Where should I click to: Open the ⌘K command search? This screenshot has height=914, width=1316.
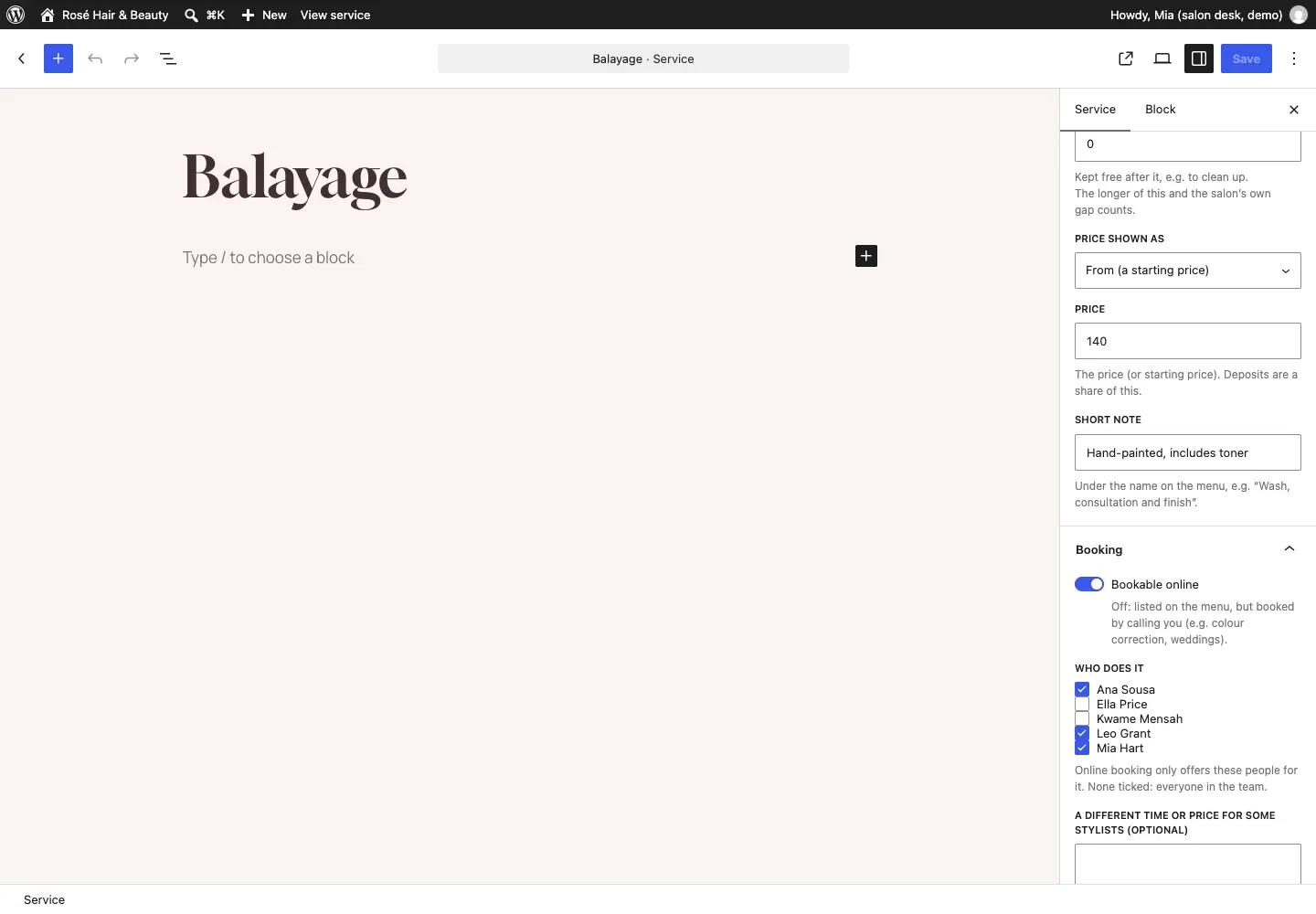(205, 15)
